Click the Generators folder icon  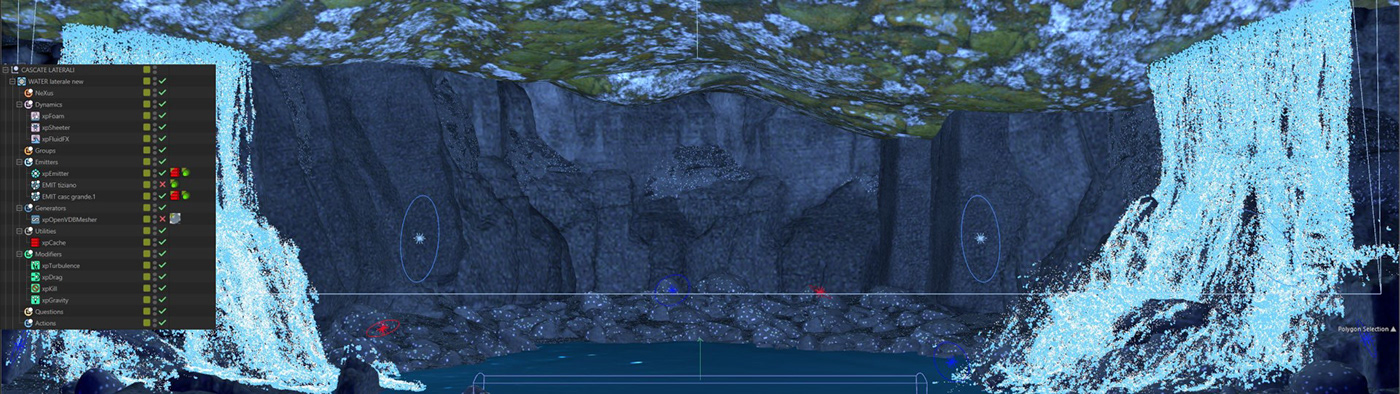28,208
